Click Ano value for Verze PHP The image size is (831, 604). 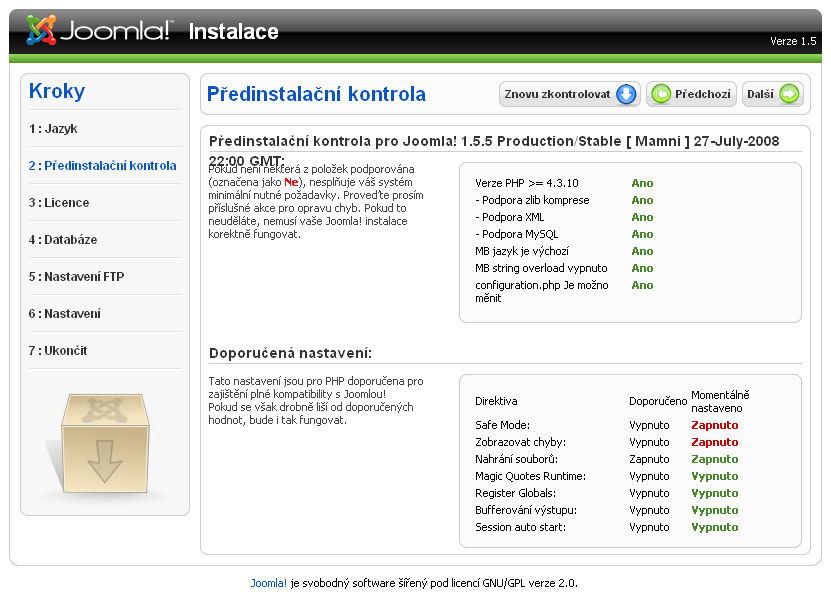pos(642,183)
